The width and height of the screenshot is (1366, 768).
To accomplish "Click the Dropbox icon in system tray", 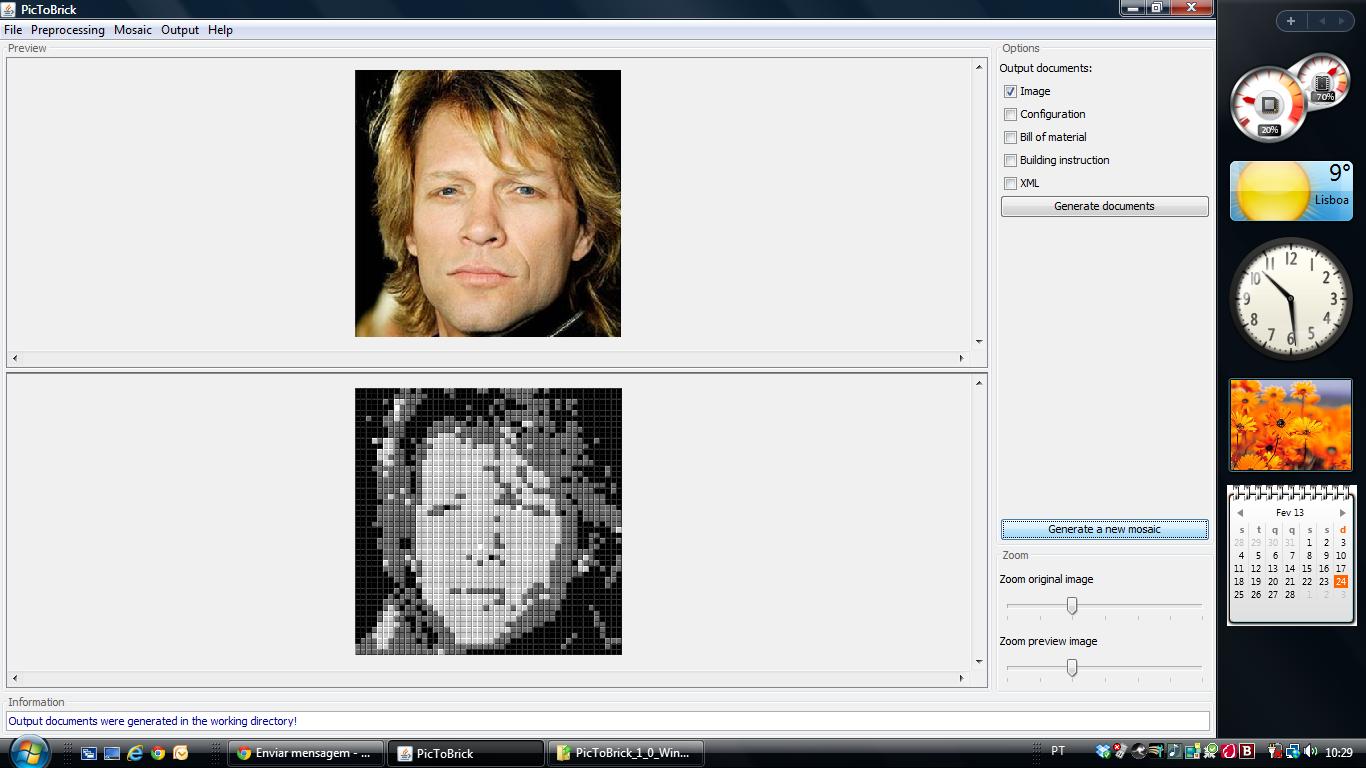I will tap(1103, 752).
